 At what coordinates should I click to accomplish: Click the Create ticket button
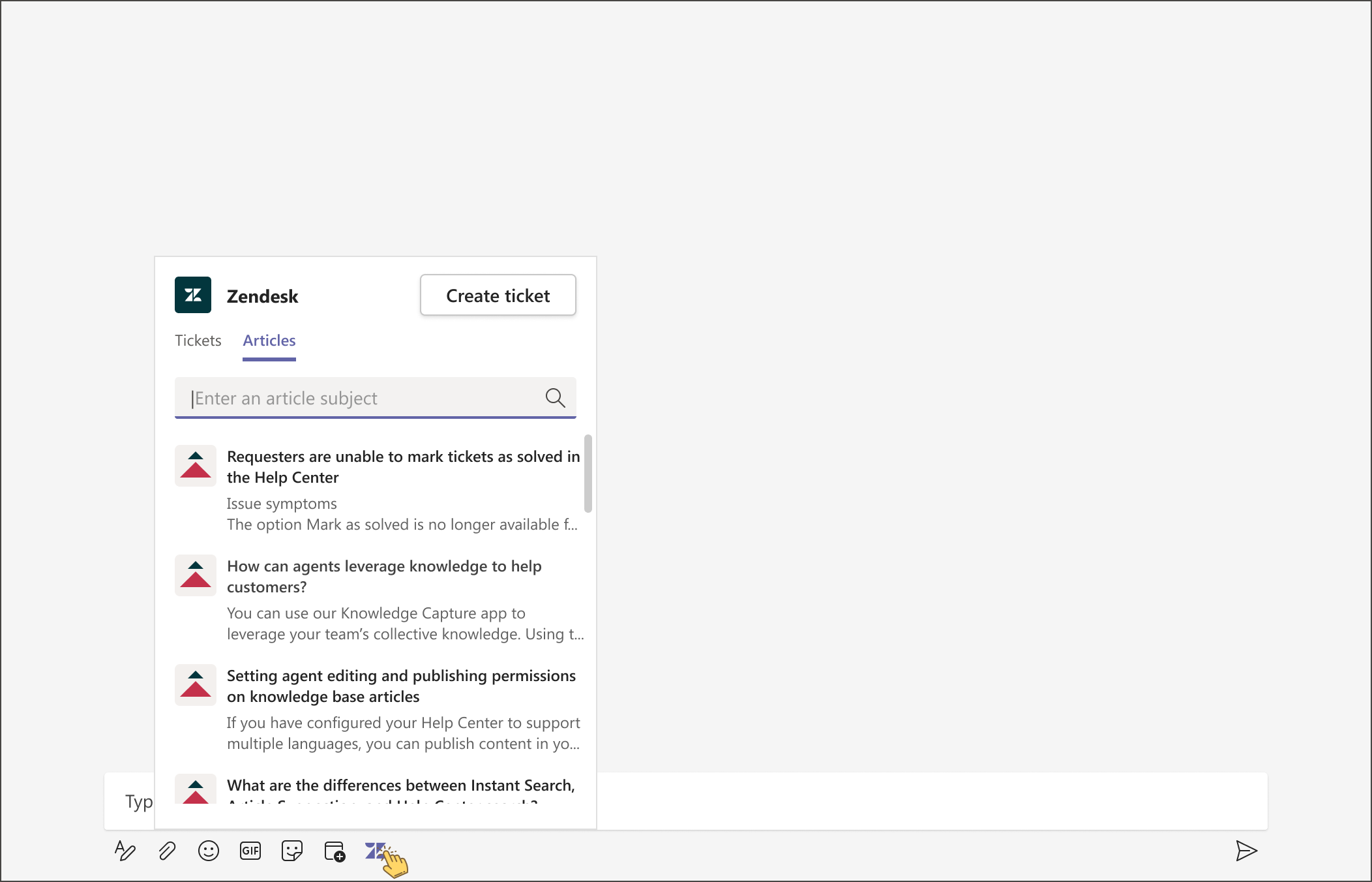pos(498,296)
